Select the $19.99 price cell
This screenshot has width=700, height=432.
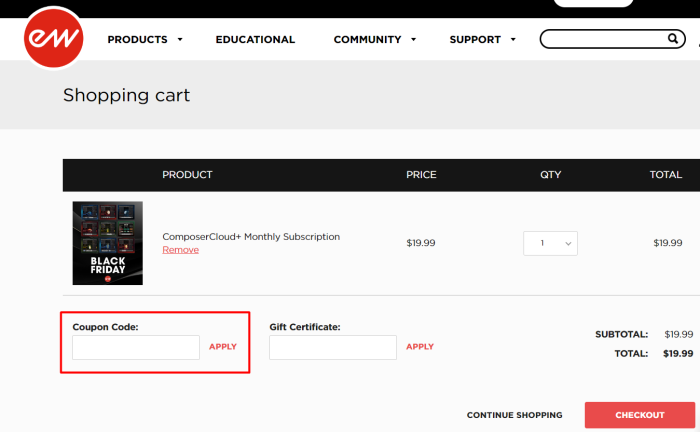(x=421, y=243)
